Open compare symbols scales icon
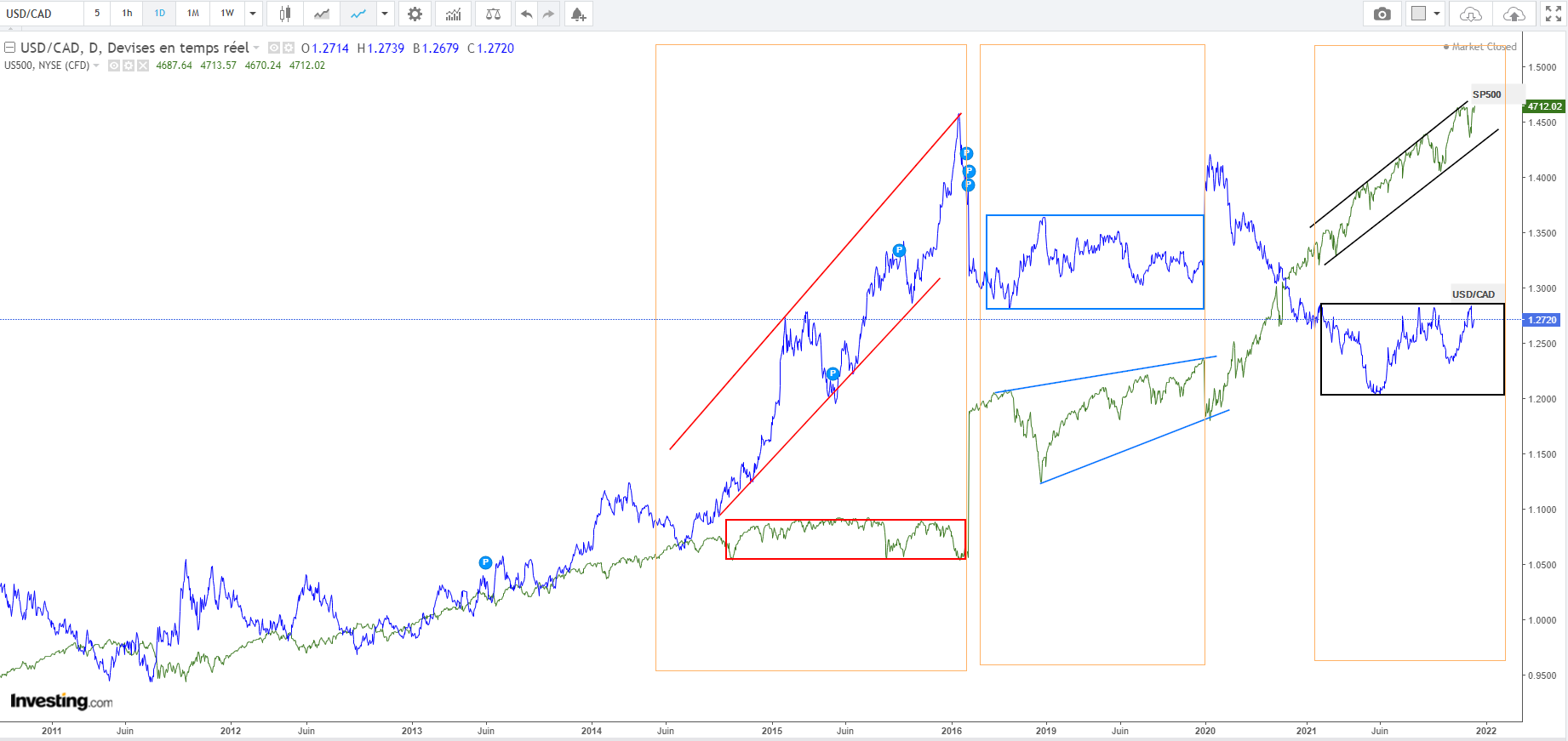This screenshot has width=1568, height=741. 493,14
